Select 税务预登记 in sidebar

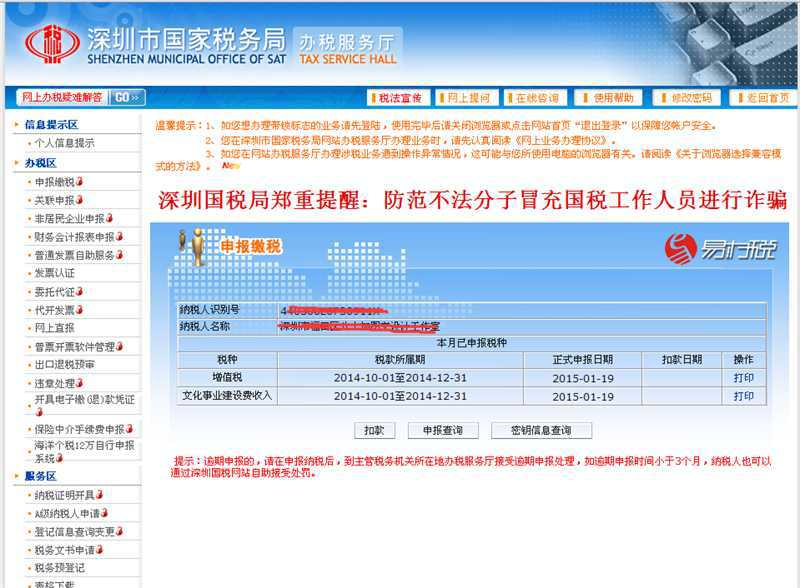[59, 568]
